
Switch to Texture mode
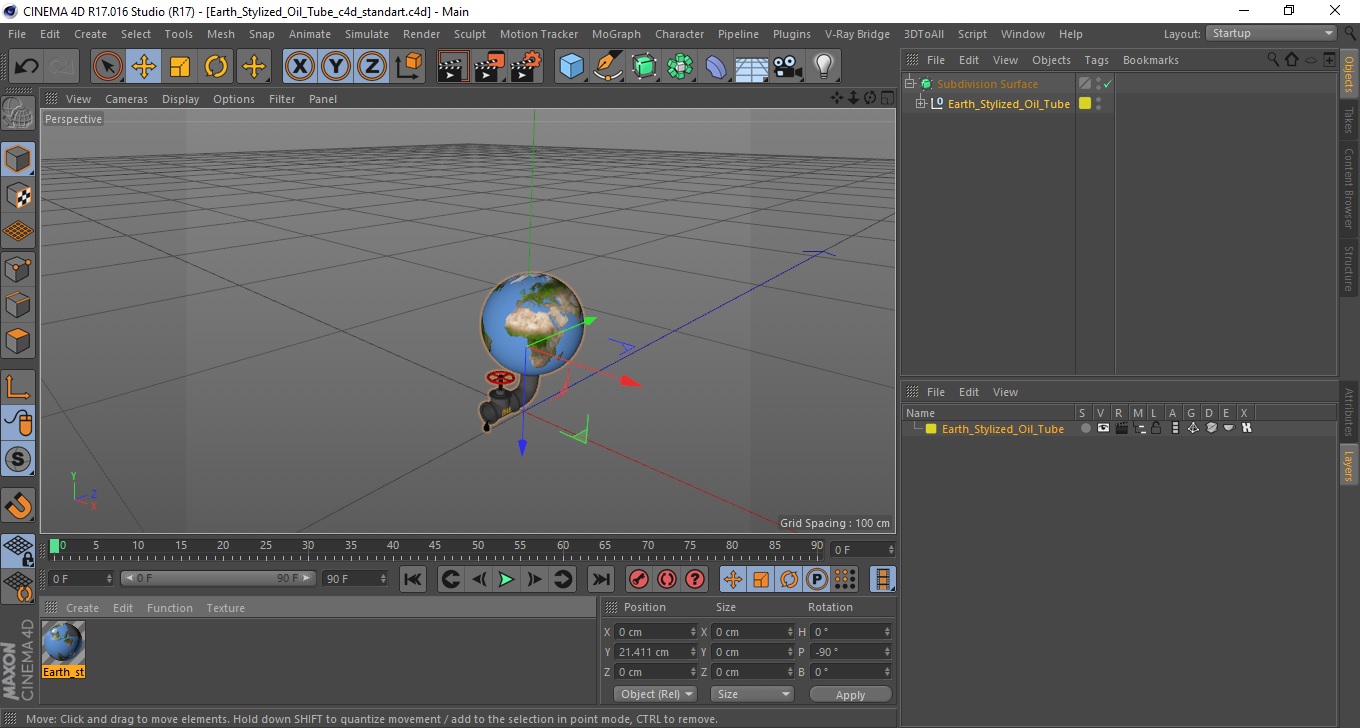[18, 195]
